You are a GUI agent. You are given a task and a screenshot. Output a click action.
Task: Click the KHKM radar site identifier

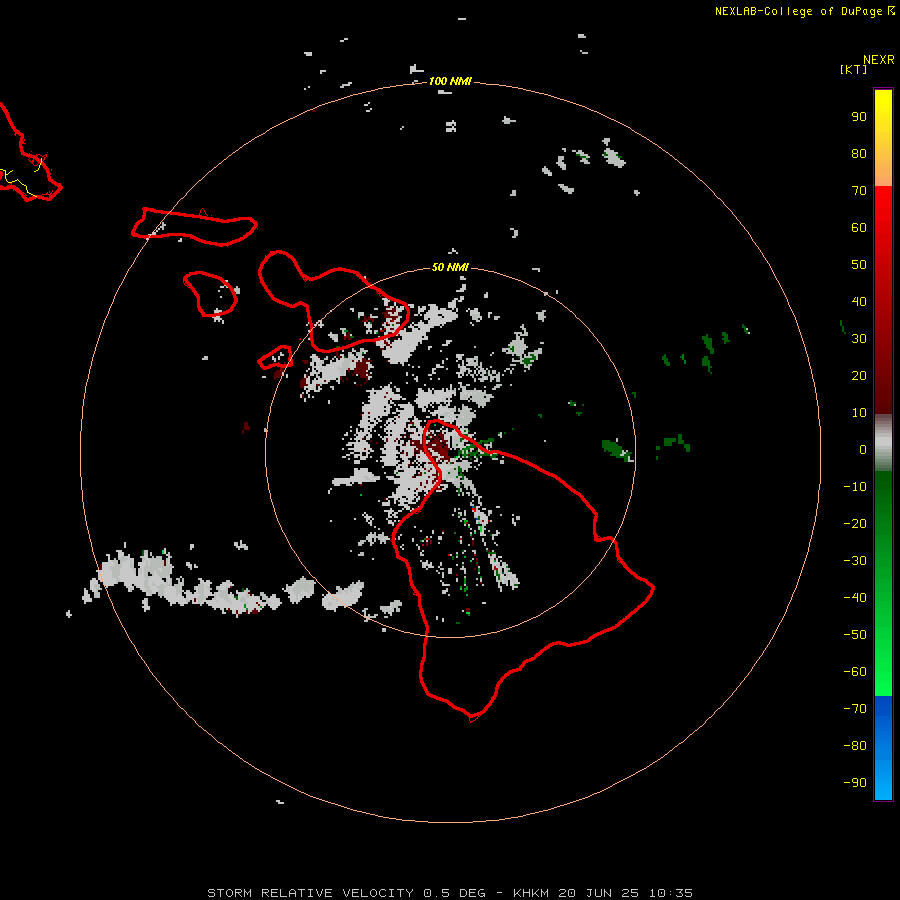tap(532, 893)
